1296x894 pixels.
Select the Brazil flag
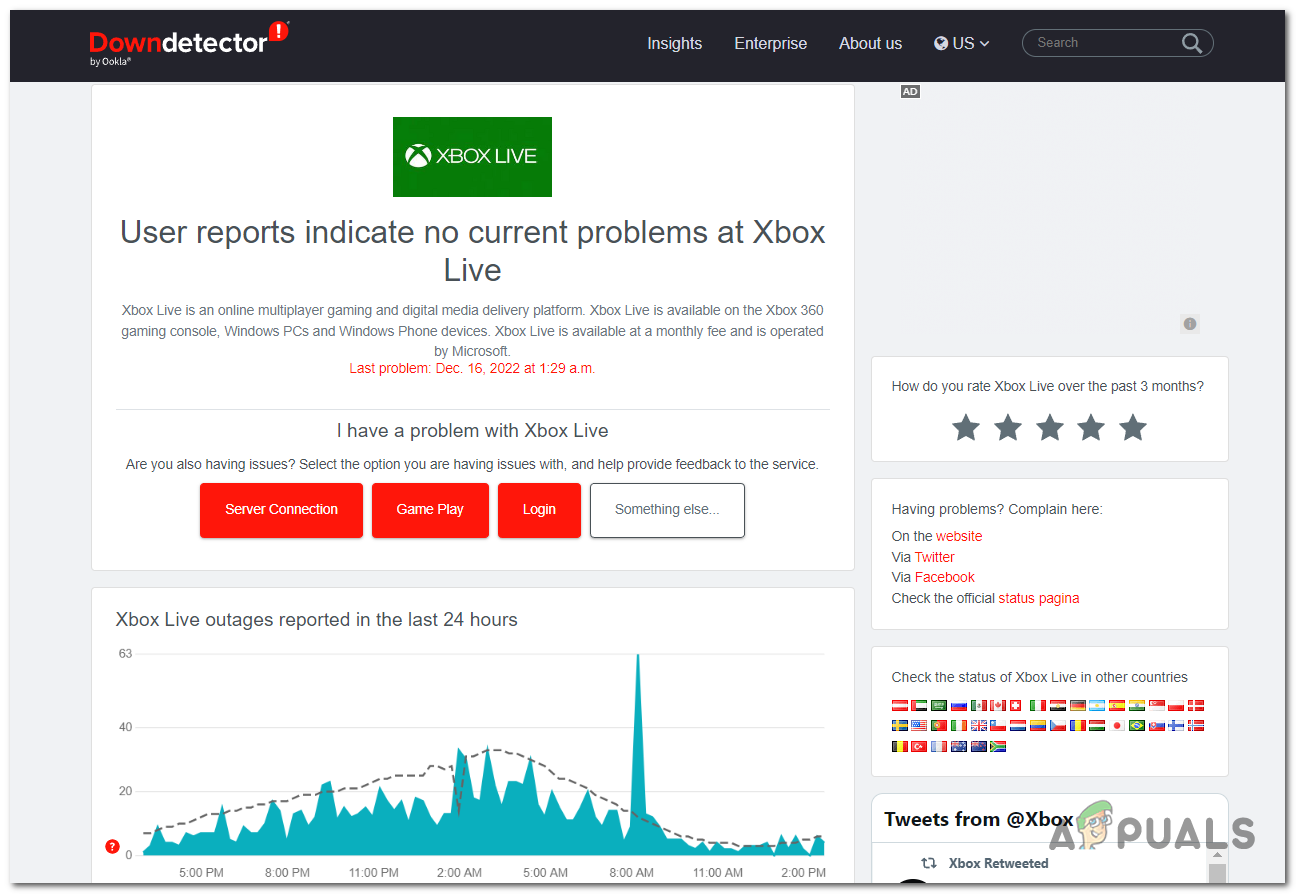(1137, 725)
